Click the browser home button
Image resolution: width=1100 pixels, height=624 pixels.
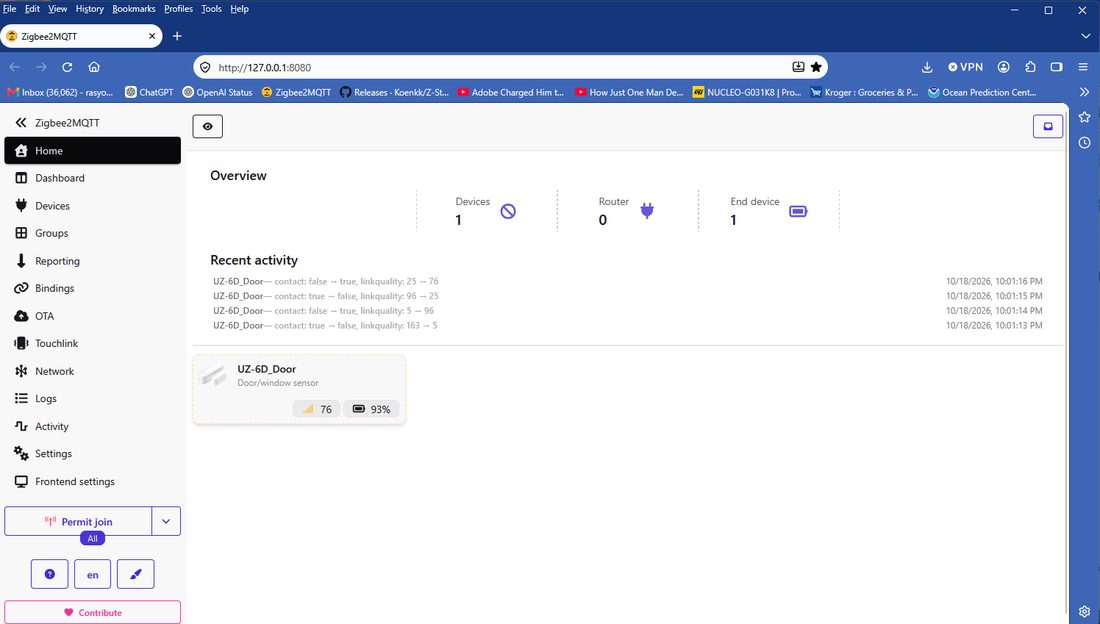94,67
